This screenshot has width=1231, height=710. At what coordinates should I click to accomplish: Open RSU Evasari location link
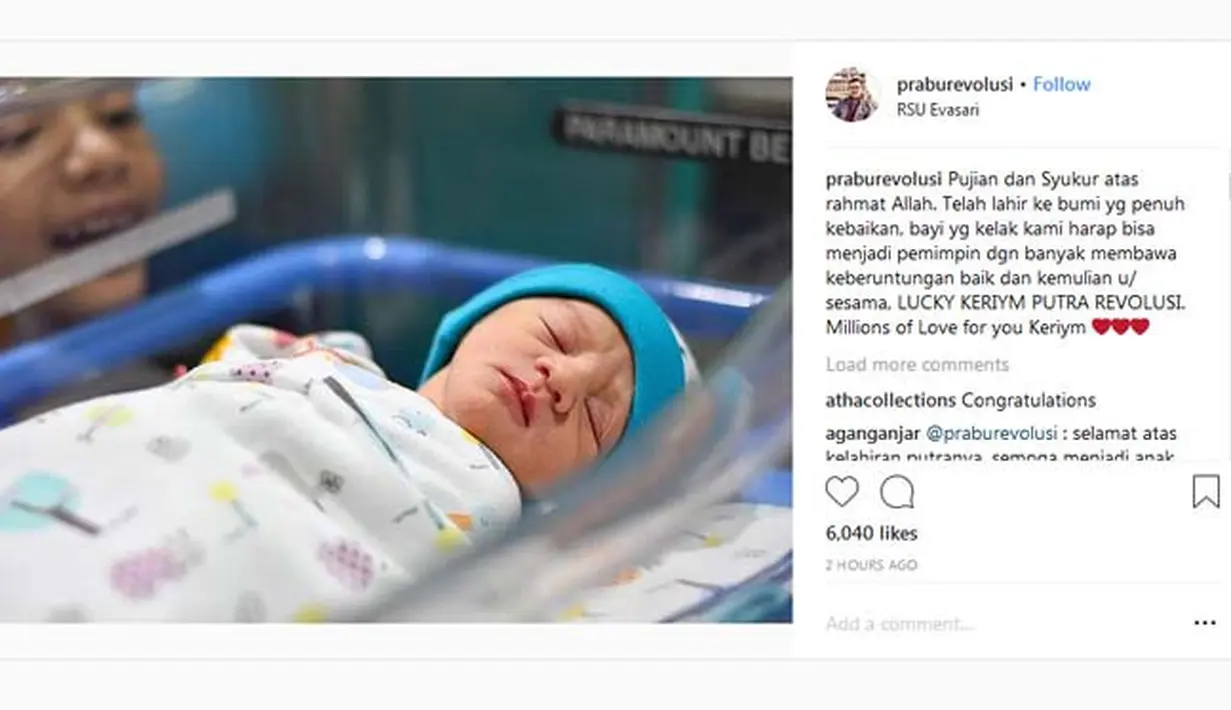937,110
